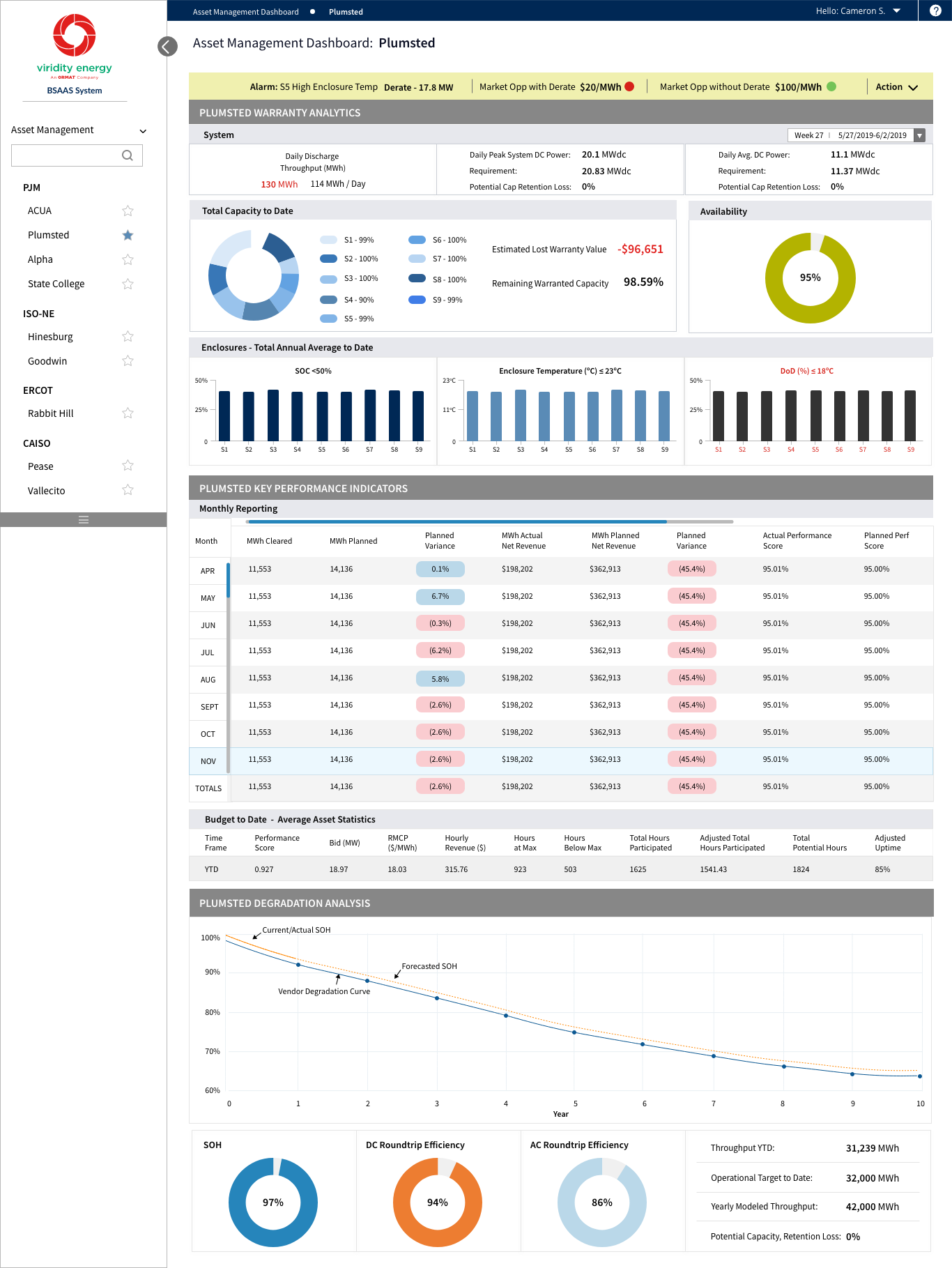Unfavorite the Plumsted site star
This screenshot has width=952, height=1268.
tap(128, 235)
